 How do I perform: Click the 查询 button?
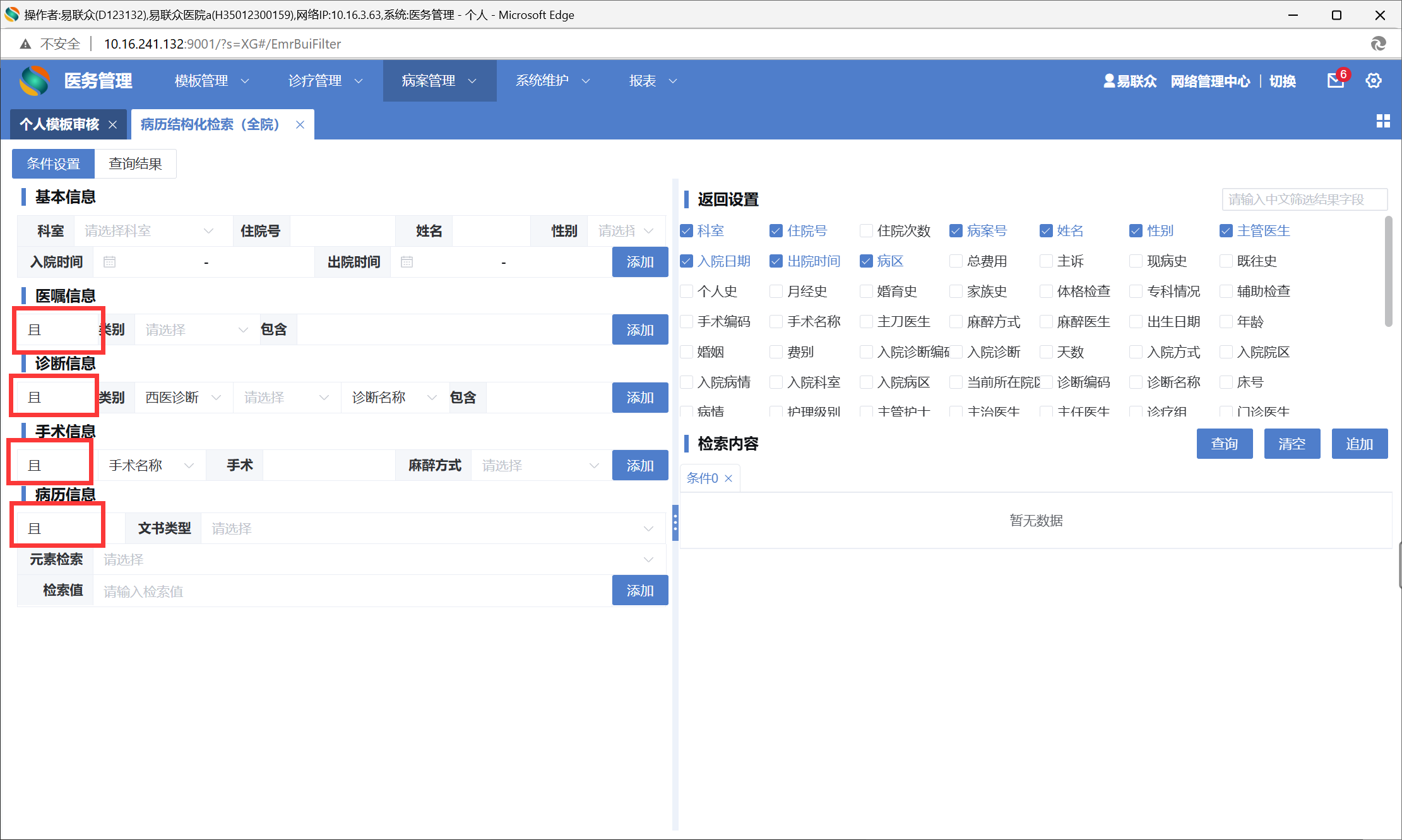(x=1224, y=444)
